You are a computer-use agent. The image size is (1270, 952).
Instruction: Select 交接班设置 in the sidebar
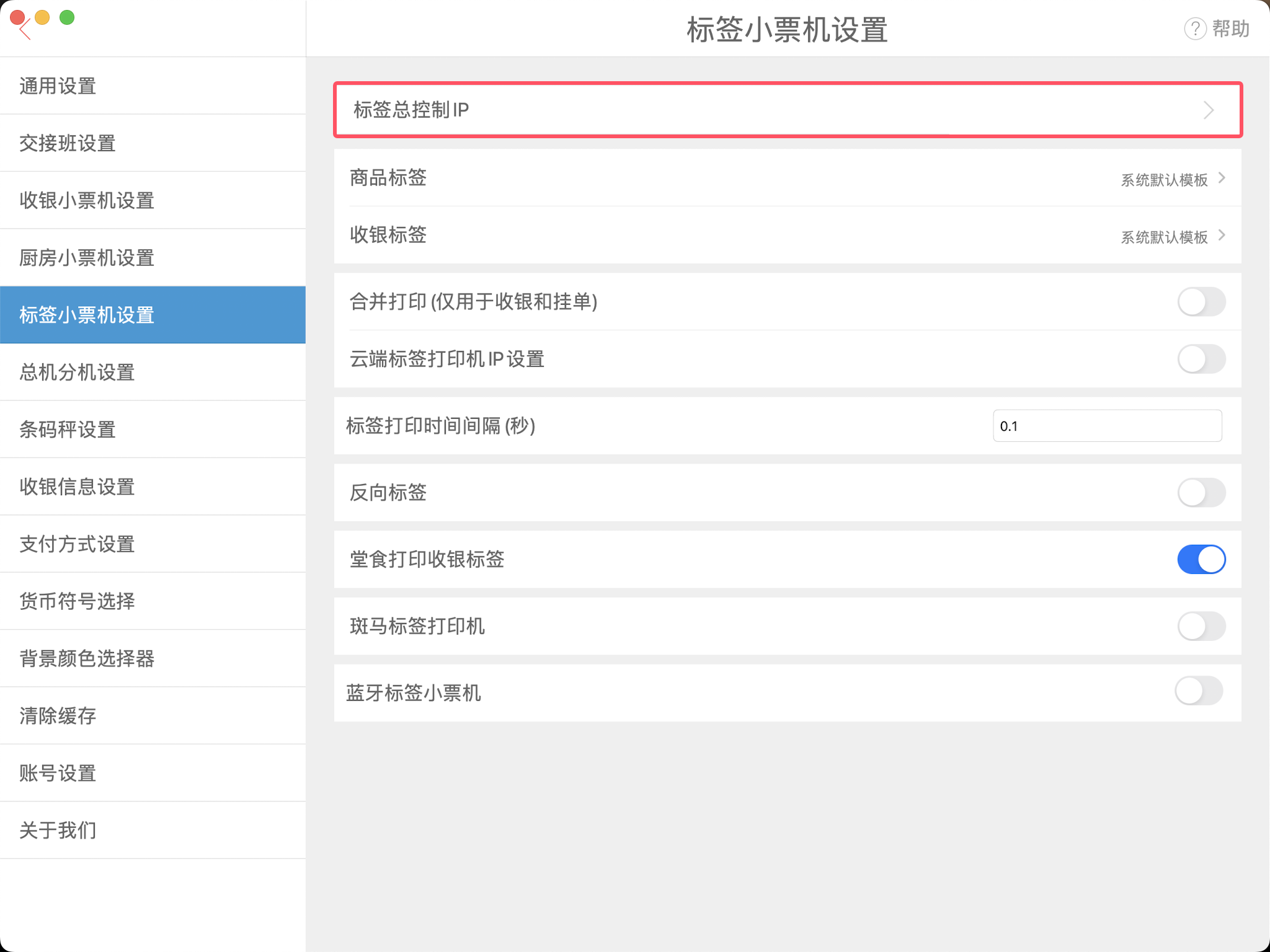point(153,143)
